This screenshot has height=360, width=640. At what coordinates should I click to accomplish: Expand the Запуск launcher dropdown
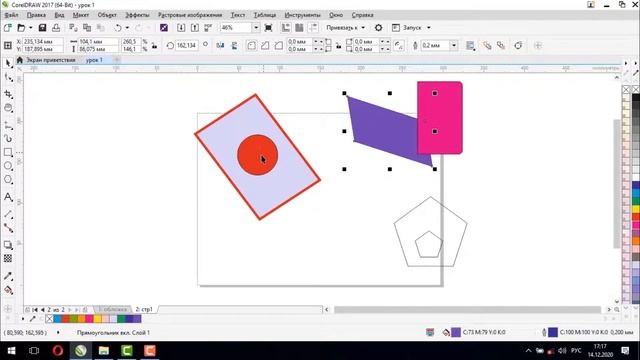[429, 28]
